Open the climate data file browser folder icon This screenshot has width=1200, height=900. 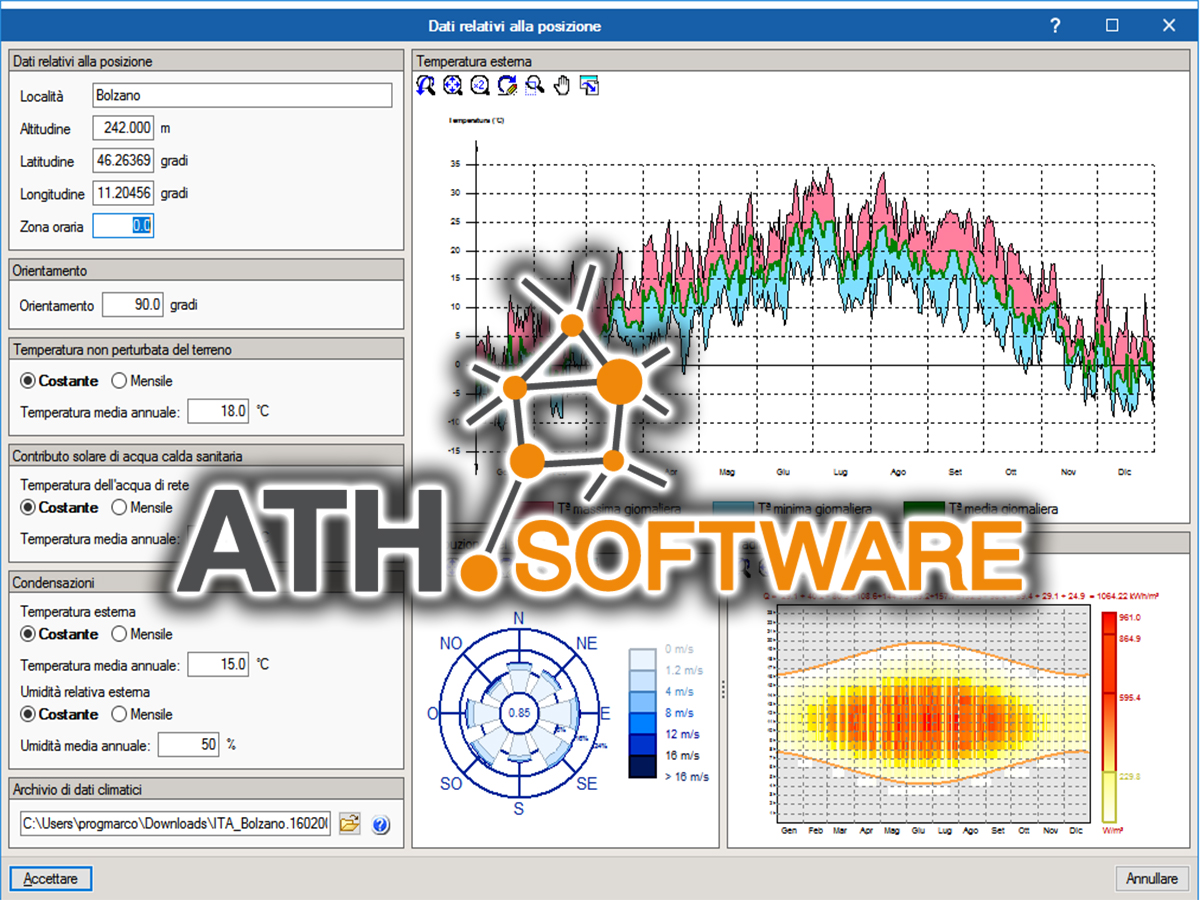[349, 825]
